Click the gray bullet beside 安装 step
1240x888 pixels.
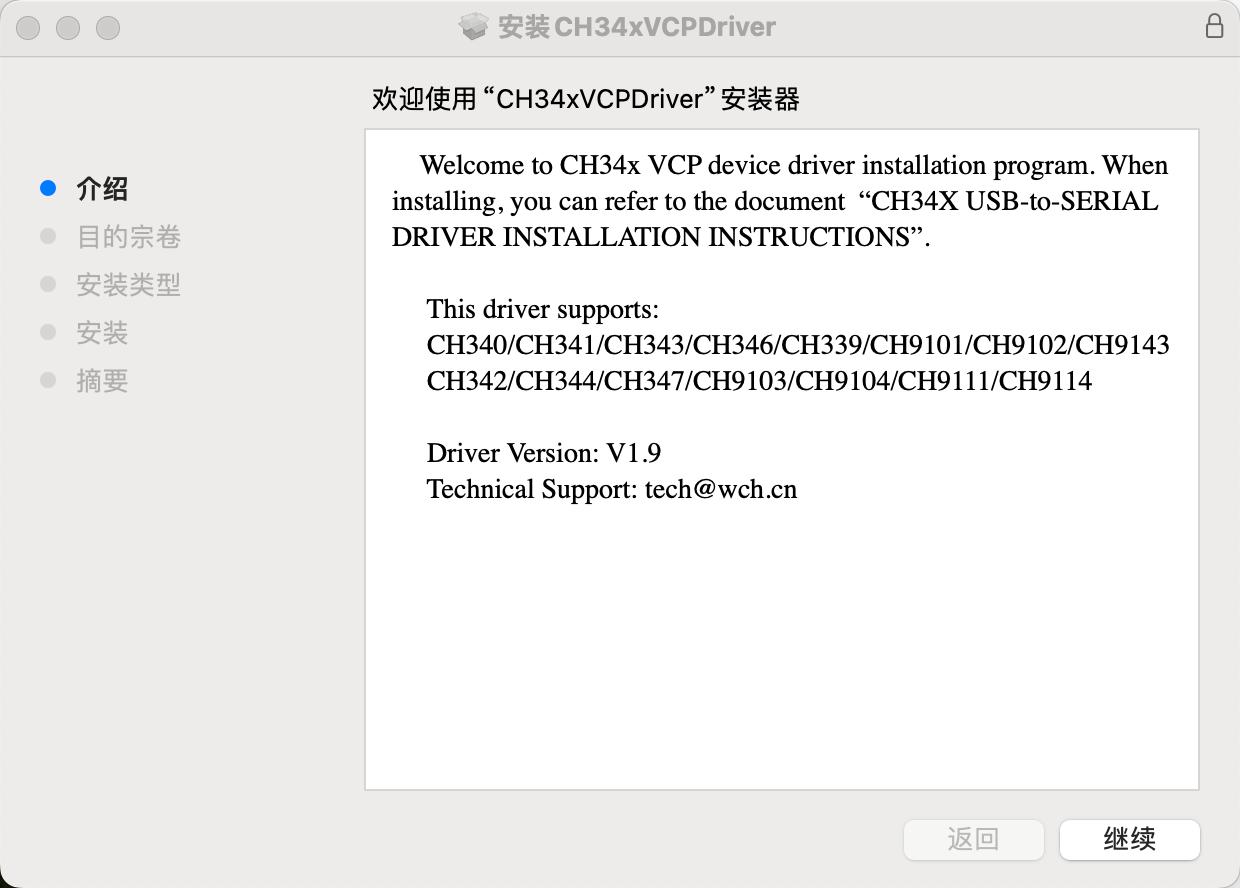click(48, 332)
